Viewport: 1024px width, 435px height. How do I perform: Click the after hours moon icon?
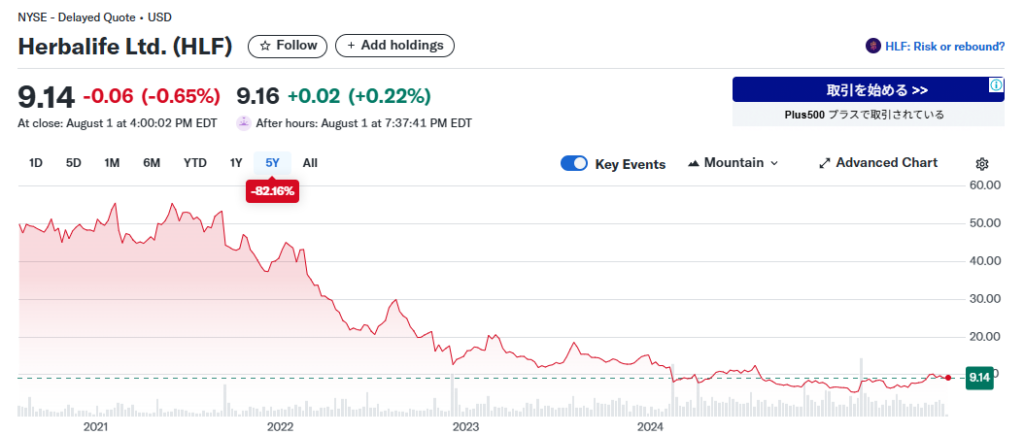point(243,122)
